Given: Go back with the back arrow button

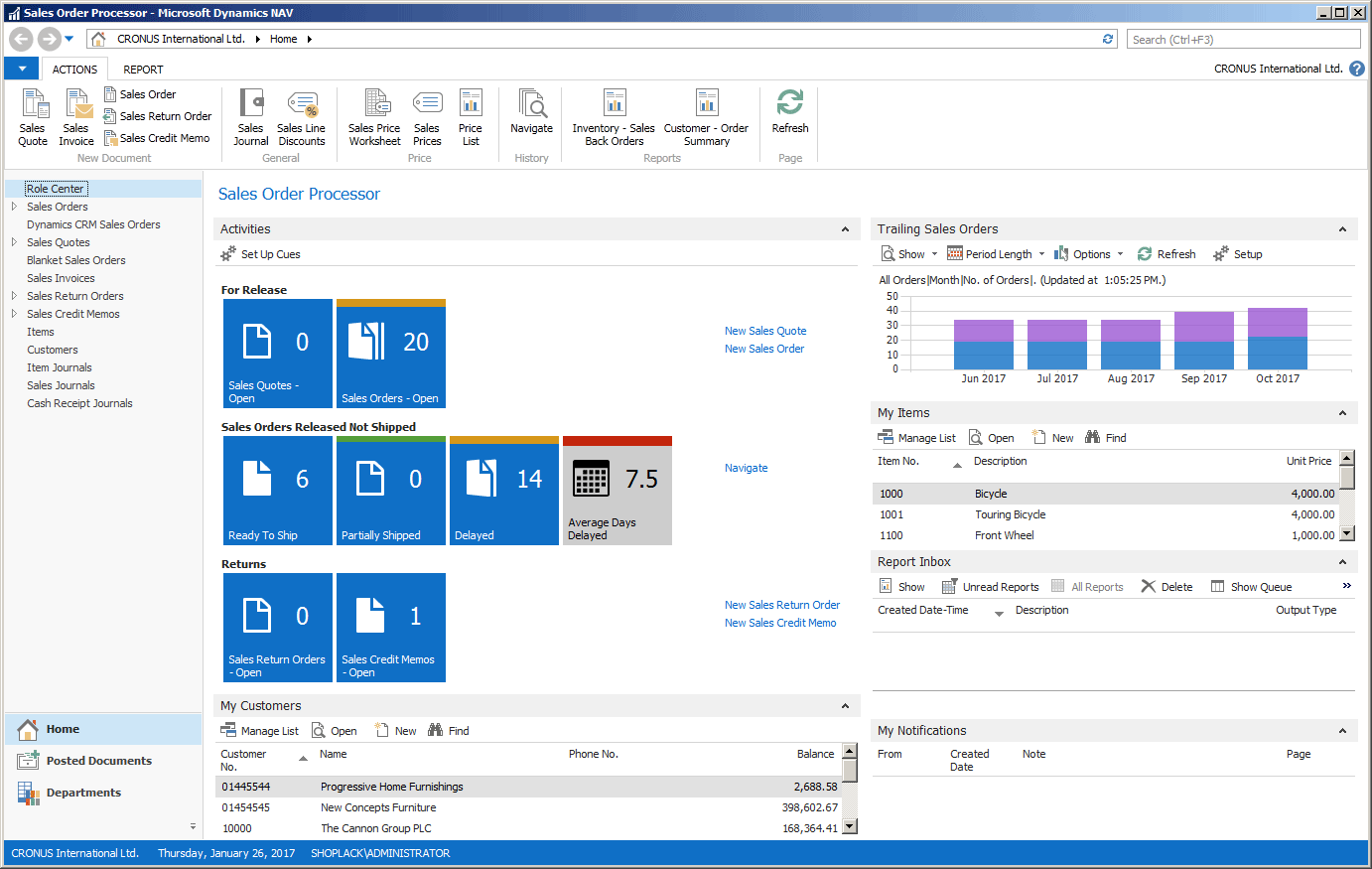Looking at the screenshot, I should tap(21, 39).
